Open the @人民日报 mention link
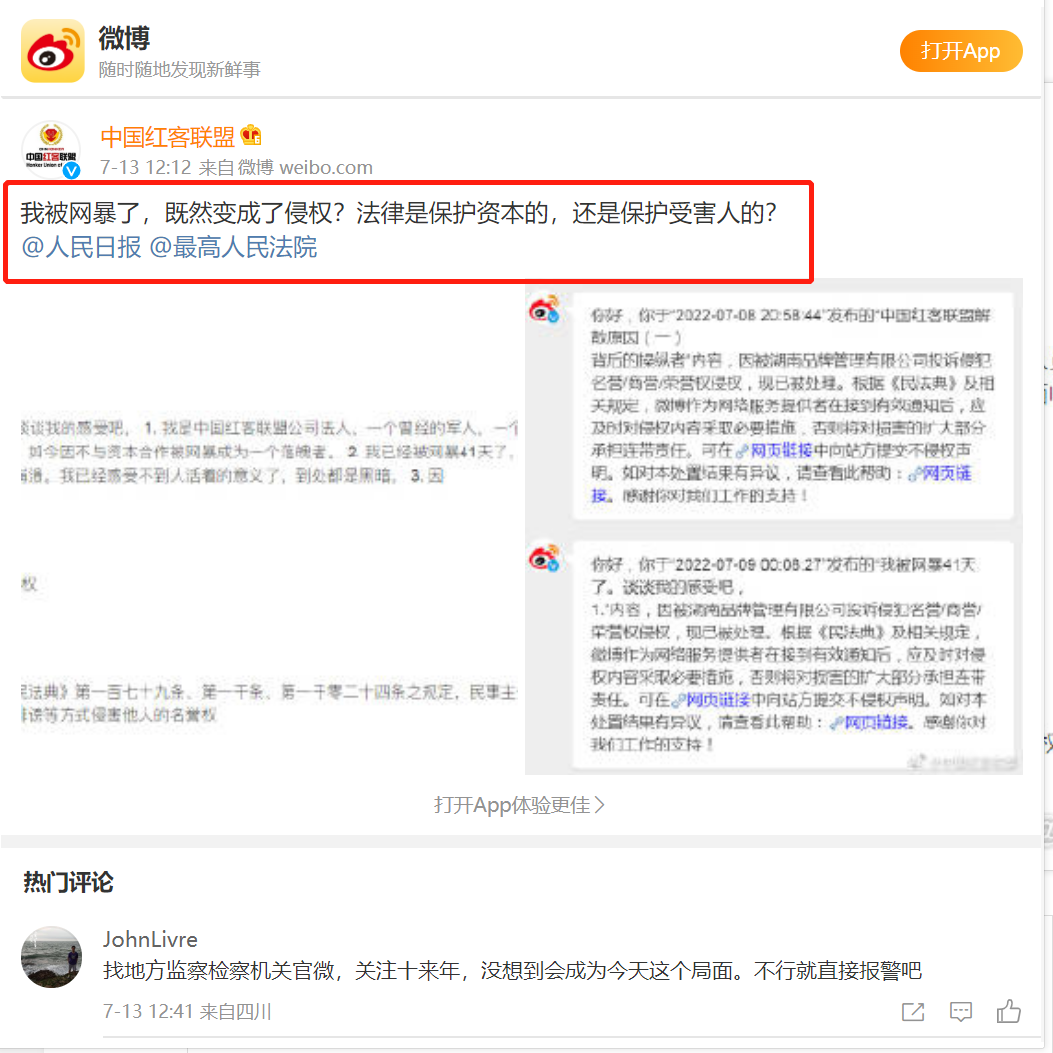1053x1053 pixels. 82,247
